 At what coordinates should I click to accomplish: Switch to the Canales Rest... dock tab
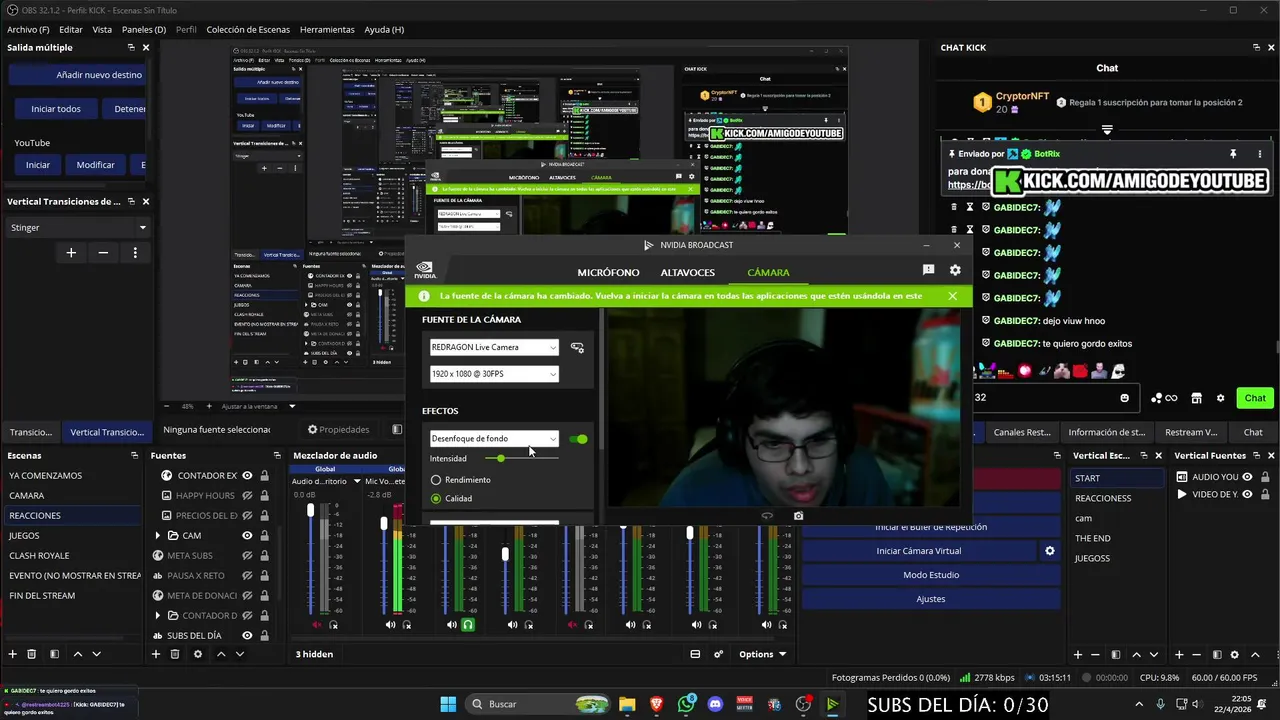tap(1022, 432)
